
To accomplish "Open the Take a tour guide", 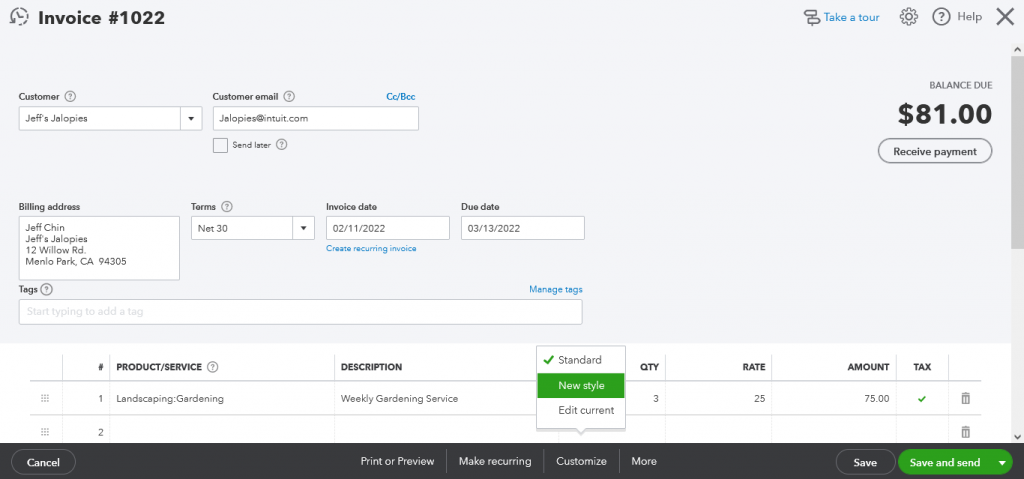I will tap(841, 18).
